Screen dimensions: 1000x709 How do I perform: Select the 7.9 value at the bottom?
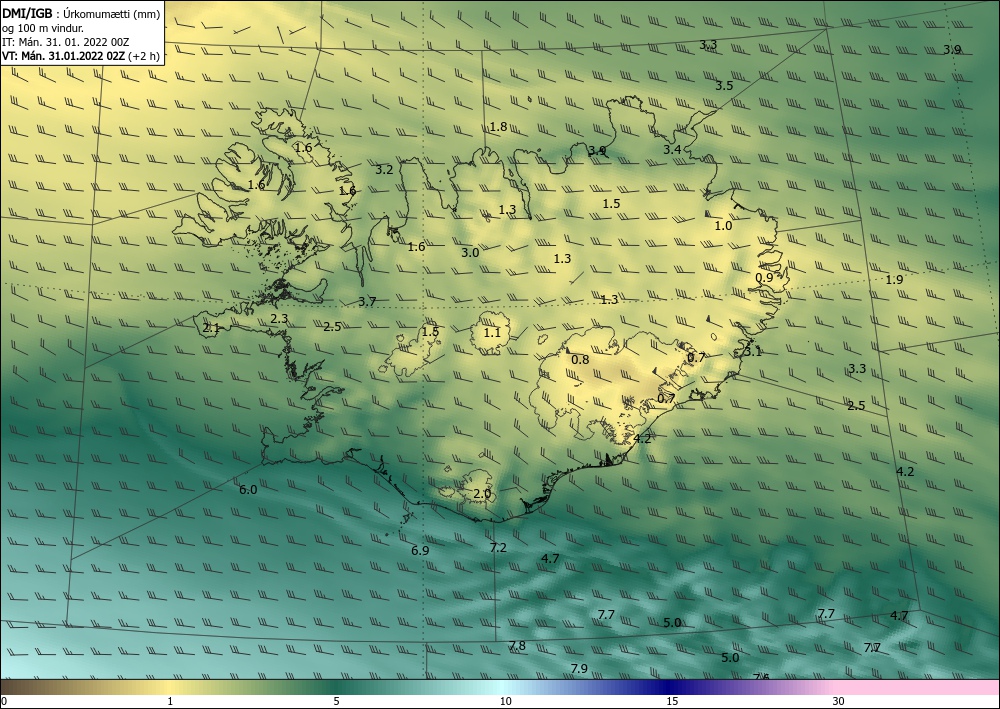(579, 668)
